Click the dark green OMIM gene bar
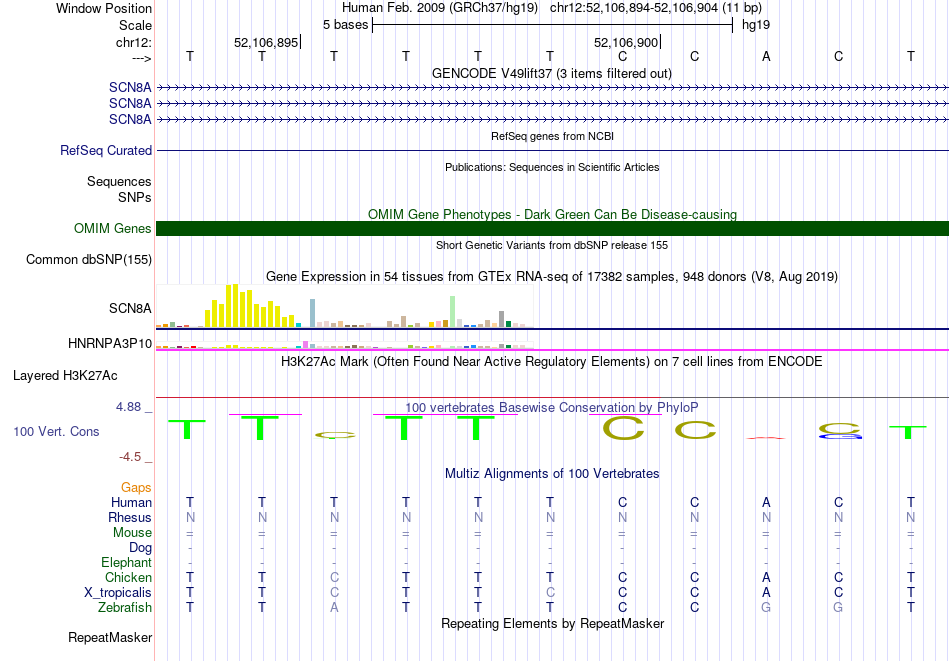The height and width of the screenshot is (661, 950). tap(552, 228)
